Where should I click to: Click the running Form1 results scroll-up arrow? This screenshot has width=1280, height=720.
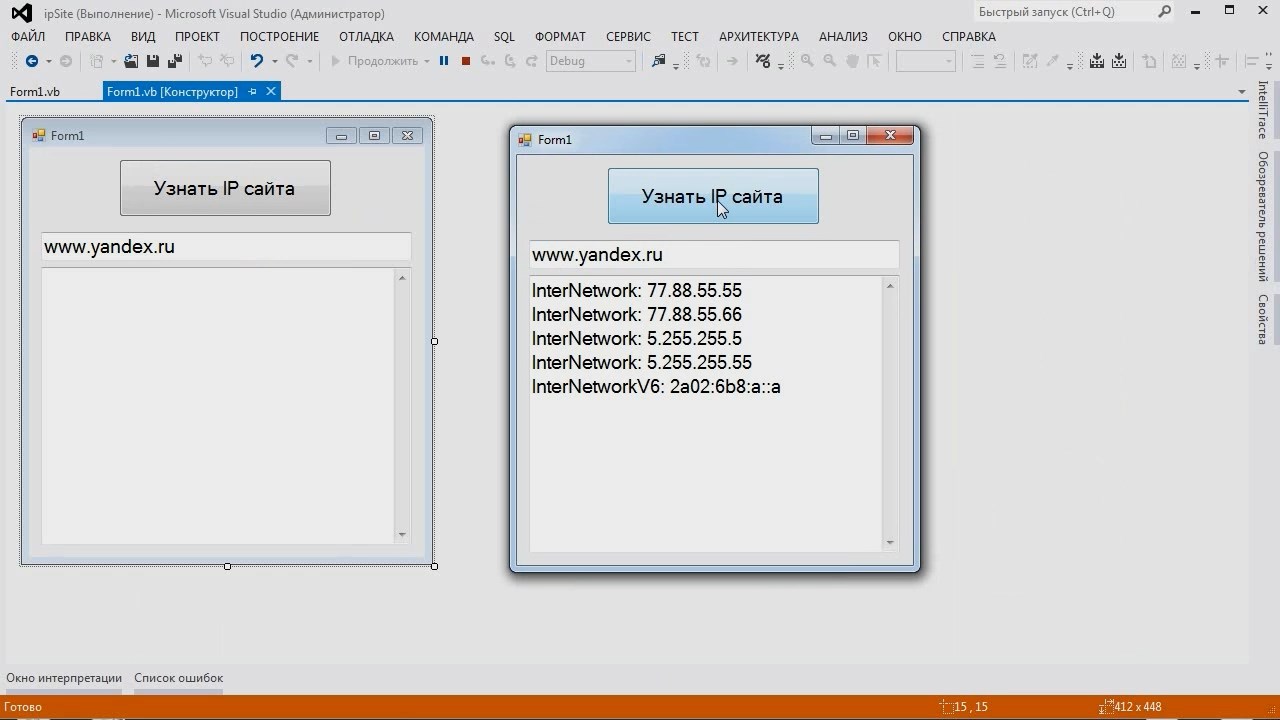890,286
